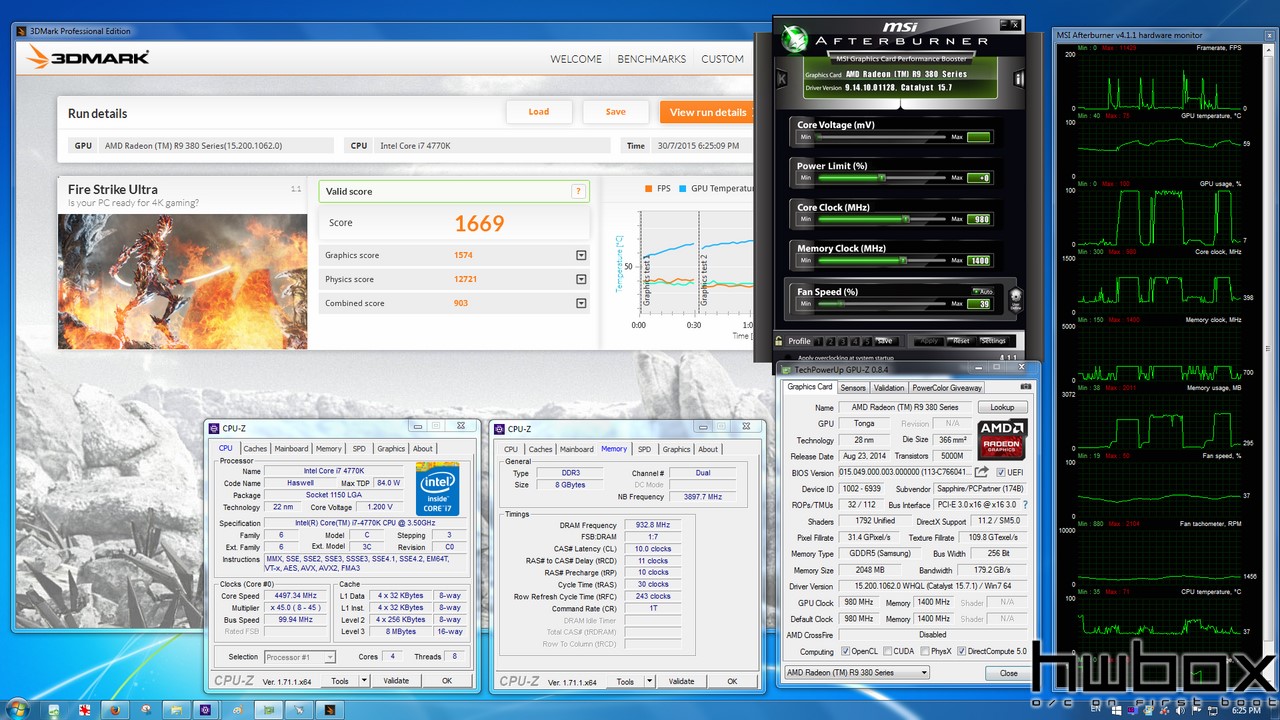The width and height of the screenshot is (1280, 720).
Task: Toggle the Afterburner profile lock icon
Action: pos(778,341)
